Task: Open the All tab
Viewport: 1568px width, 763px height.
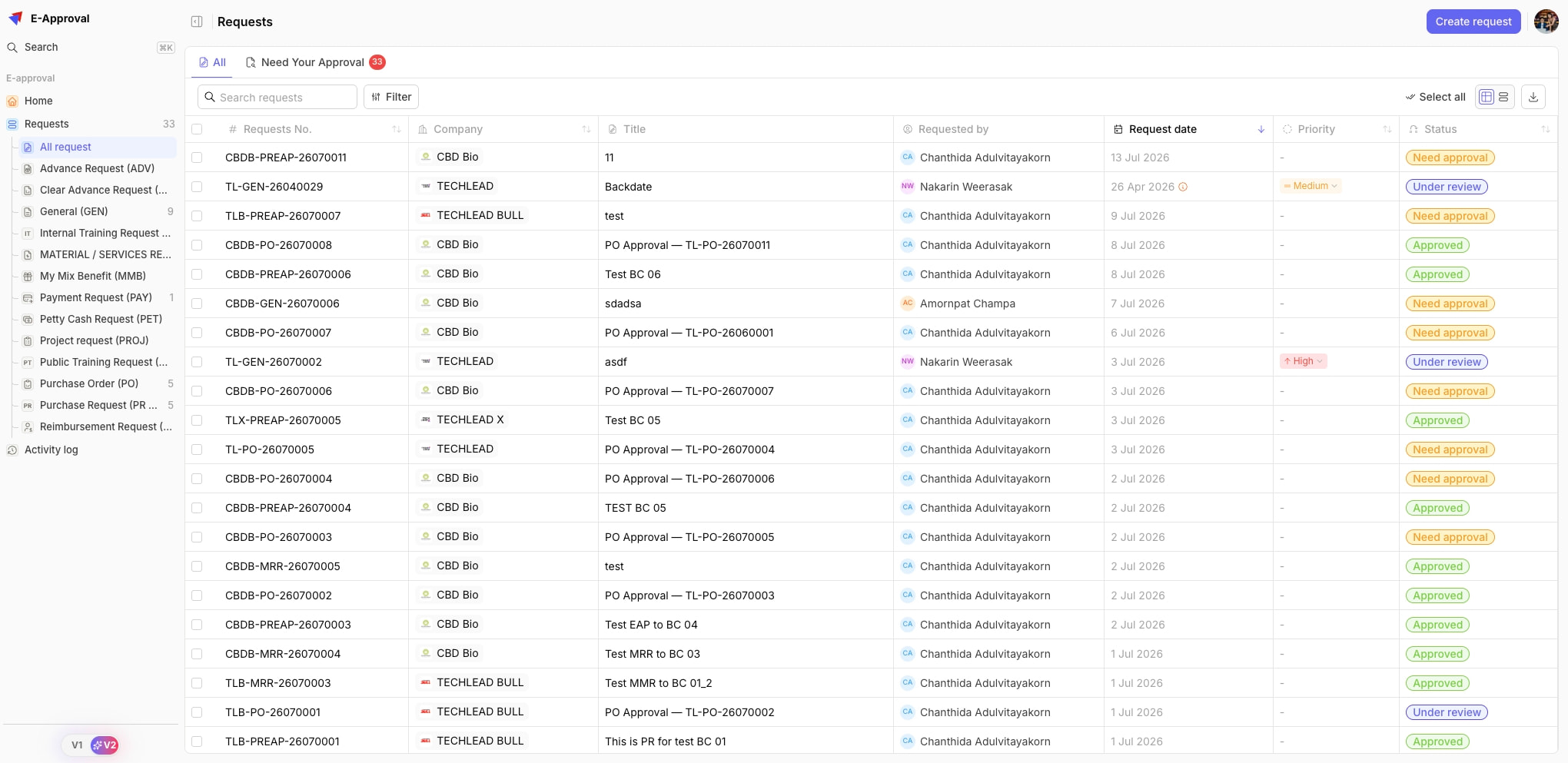Action: coord(212,62)
